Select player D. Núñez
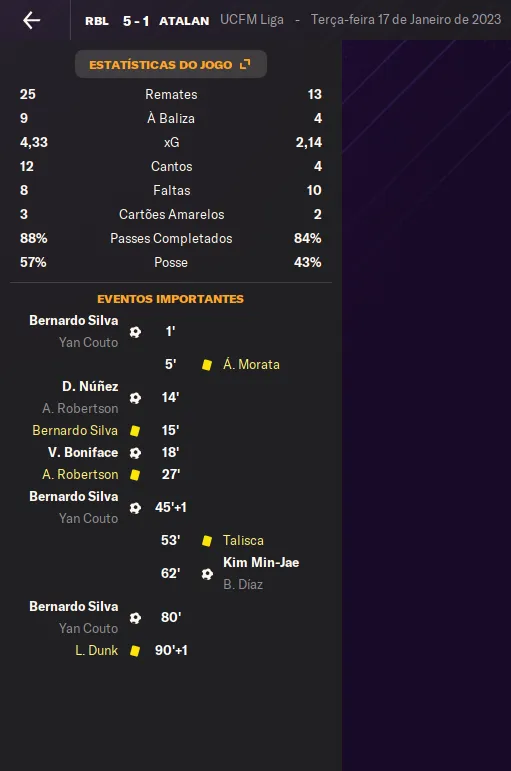This screenshot has height=771, width=511. point(90,386)
